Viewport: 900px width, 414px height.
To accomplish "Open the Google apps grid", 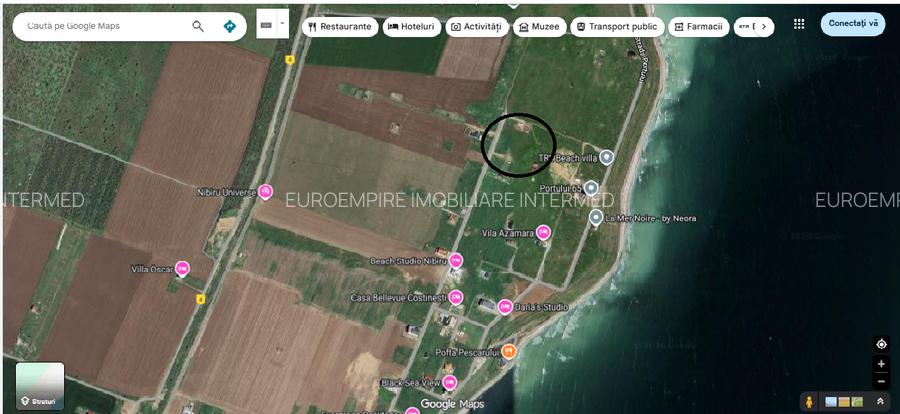I will pyautogui.click(x=798, y=24).
